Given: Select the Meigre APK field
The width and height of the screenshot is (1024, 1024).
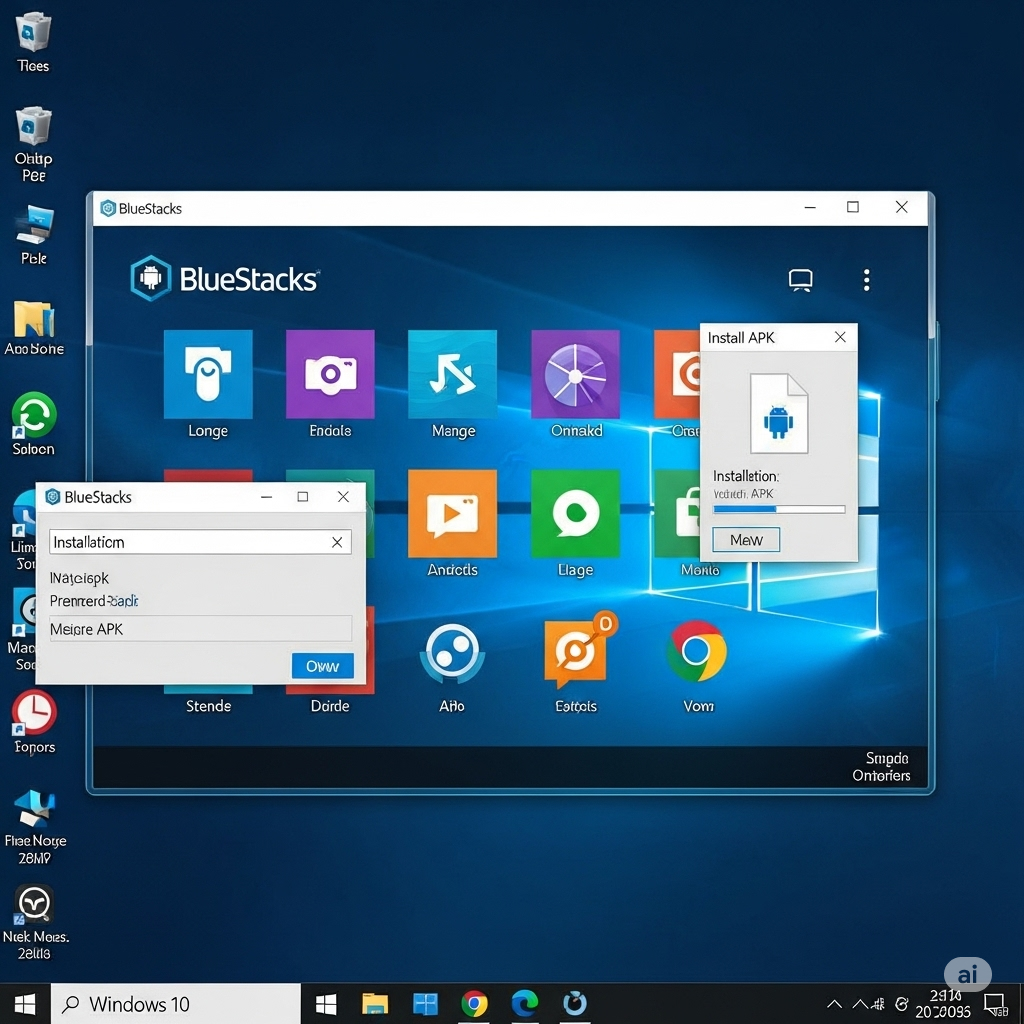Looking at the screenshot, I should coord(200,629).
